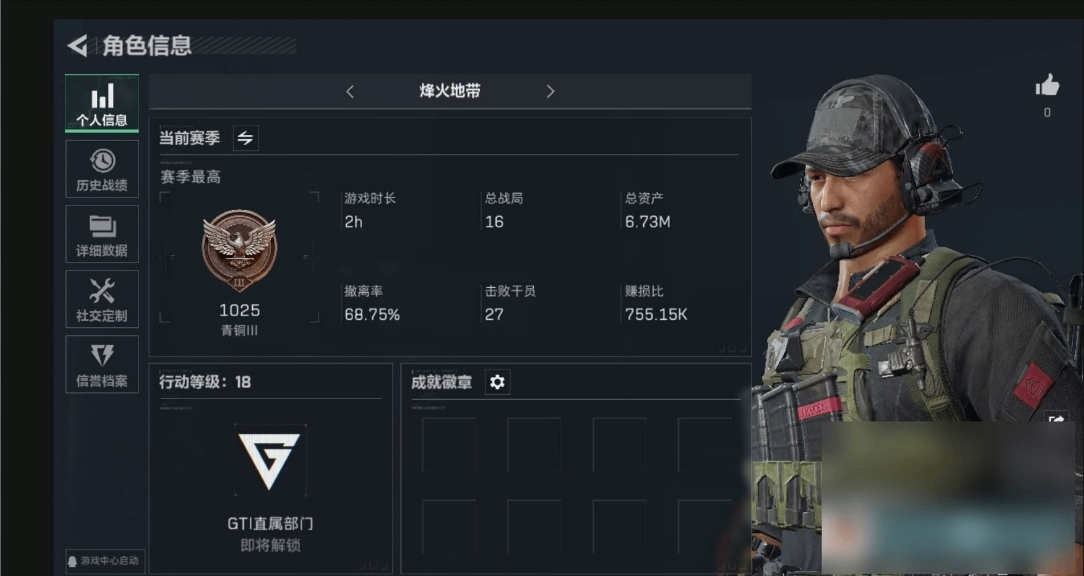Viewport: 1084px width, 576px height.
Task: Click the GTI直属部门 triangle logo
Action: [270, 460]
